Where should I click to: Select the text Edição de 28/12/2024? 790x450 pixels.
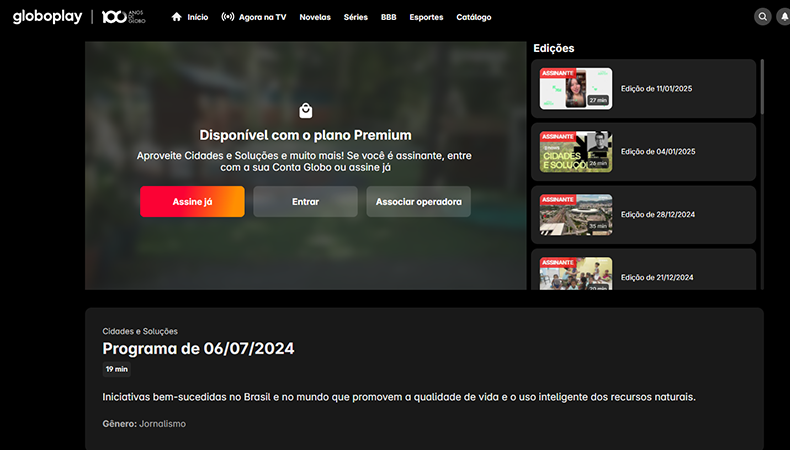pyautogui.click(x=658, y=215)
